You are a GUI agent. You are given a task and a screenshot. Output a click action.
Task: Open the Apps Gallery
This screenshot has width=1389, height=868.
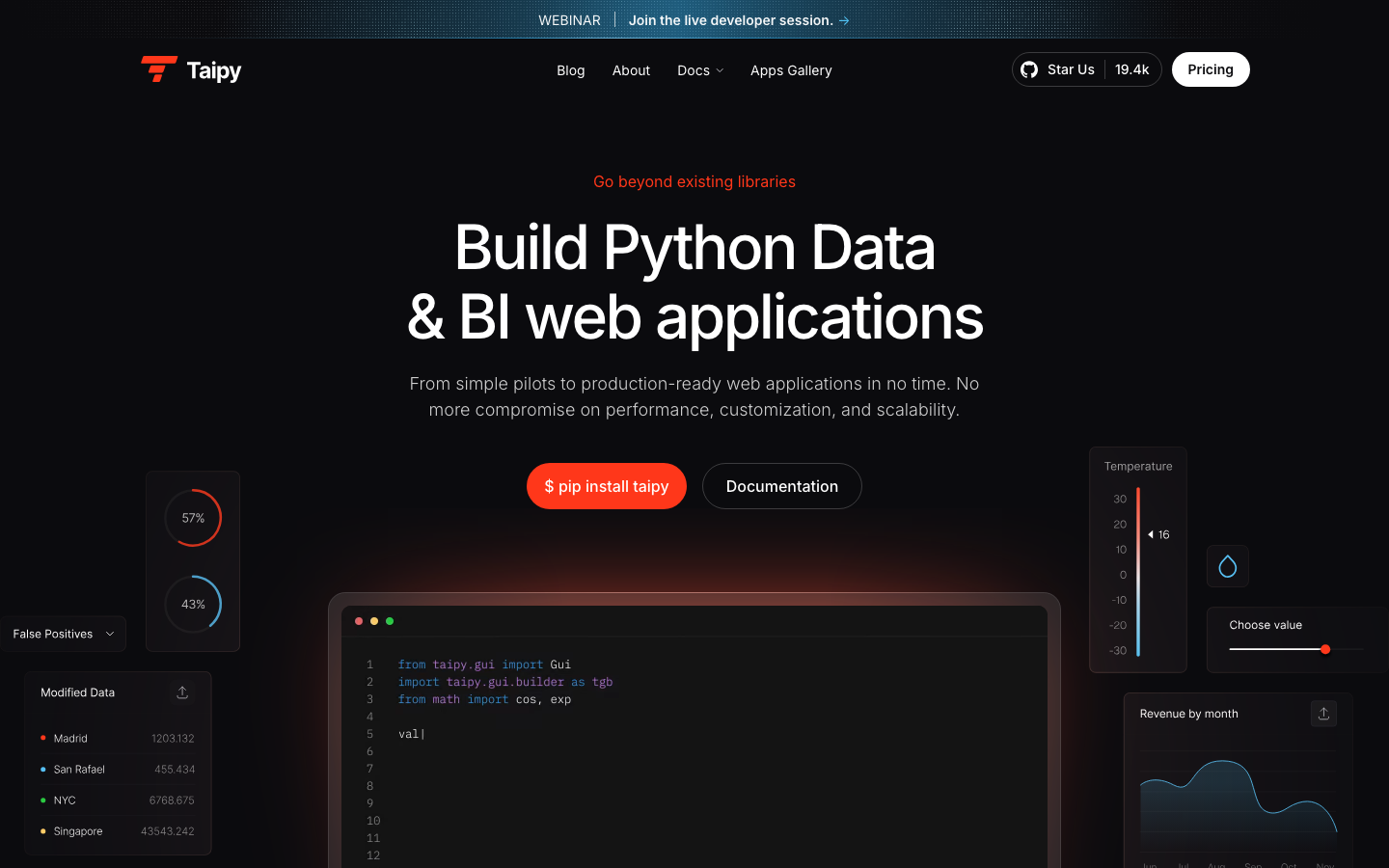click(791, 70)
